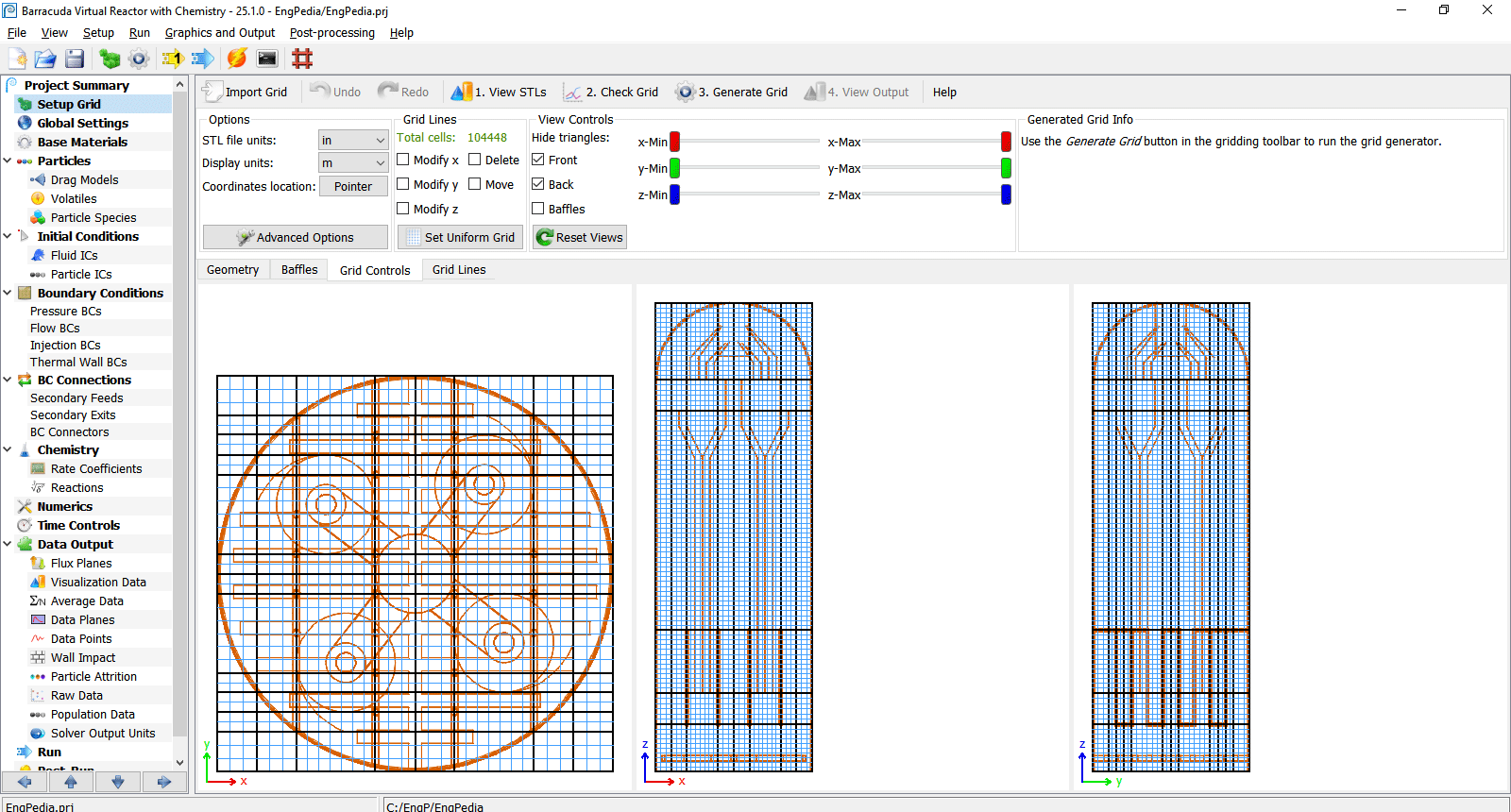Open the Post-processing menu
Viewport: 1511px width, 812px height.
pyautogui.click(x=331, y=32)
